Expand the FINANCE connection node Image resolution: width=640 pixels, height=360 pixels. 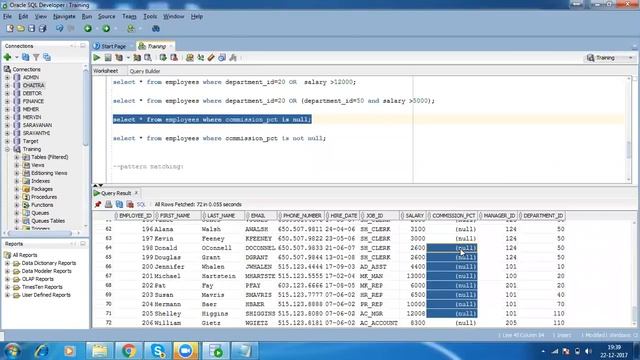click(x=7, y=101)
